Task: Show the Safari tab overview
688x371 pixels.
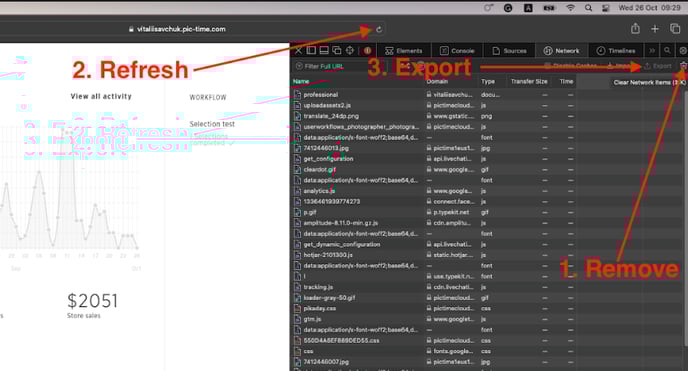Action: tap(675, 29)
